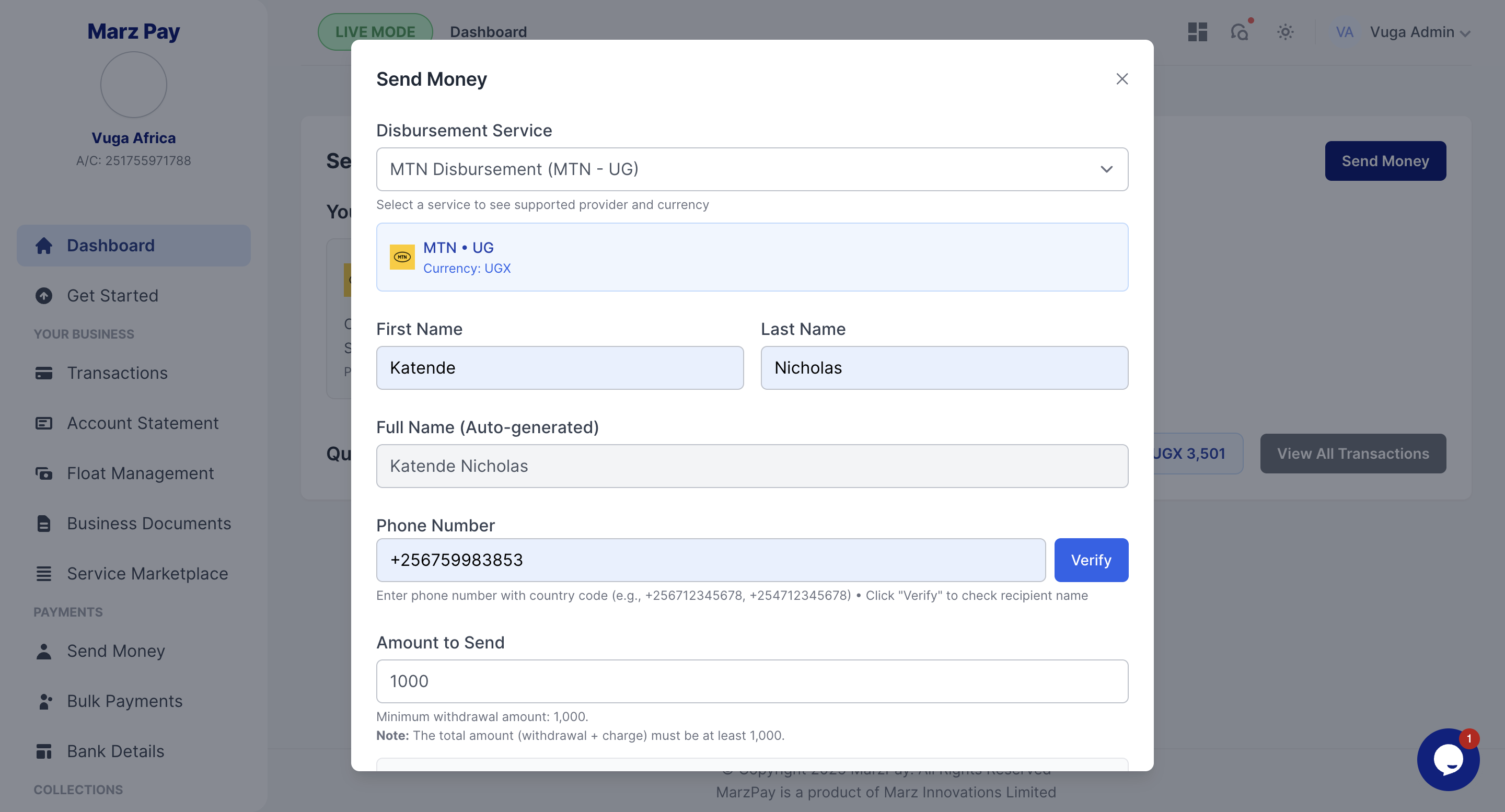1505x812 pixels.
Task: Open Transactions in sidebar
Action: click(133, 373)
